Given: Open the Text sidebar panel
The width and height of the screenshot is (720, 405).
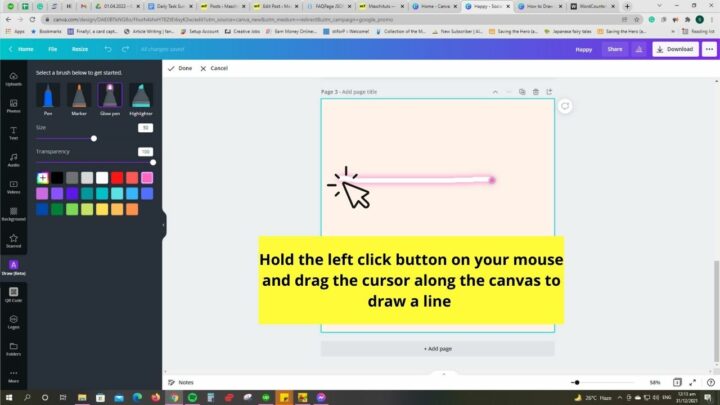Looking at the screenshot, I should [13, 133].
